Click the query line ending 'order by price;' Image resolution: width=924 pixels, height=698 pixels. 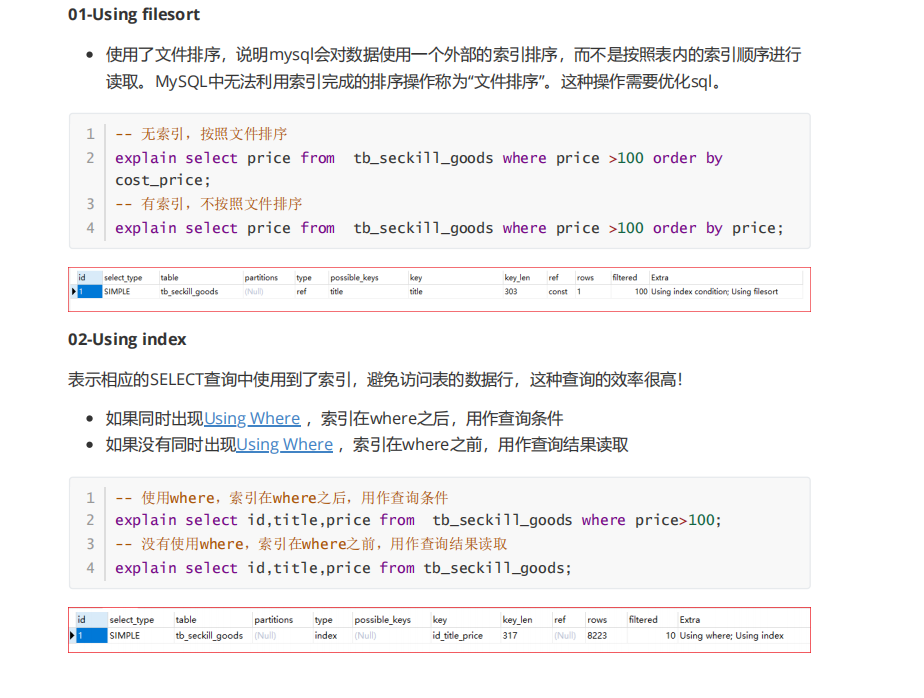tap(449, 228)
